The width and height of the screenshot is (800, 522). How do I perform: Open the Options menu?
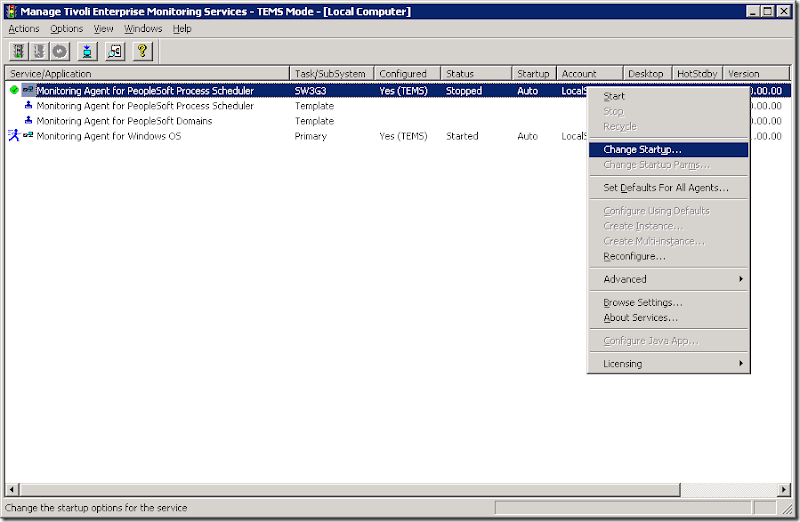66,29
